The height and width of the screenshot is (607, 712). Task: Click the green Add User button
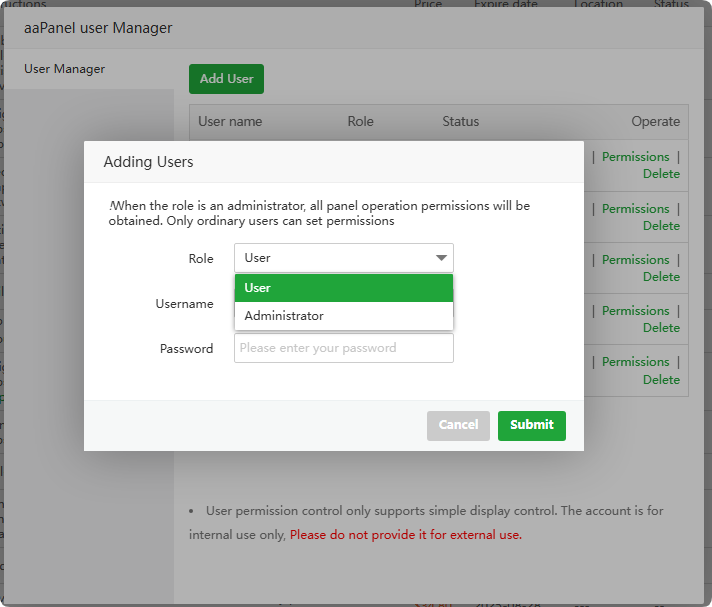pyautogui.click(x=226, y=79)
